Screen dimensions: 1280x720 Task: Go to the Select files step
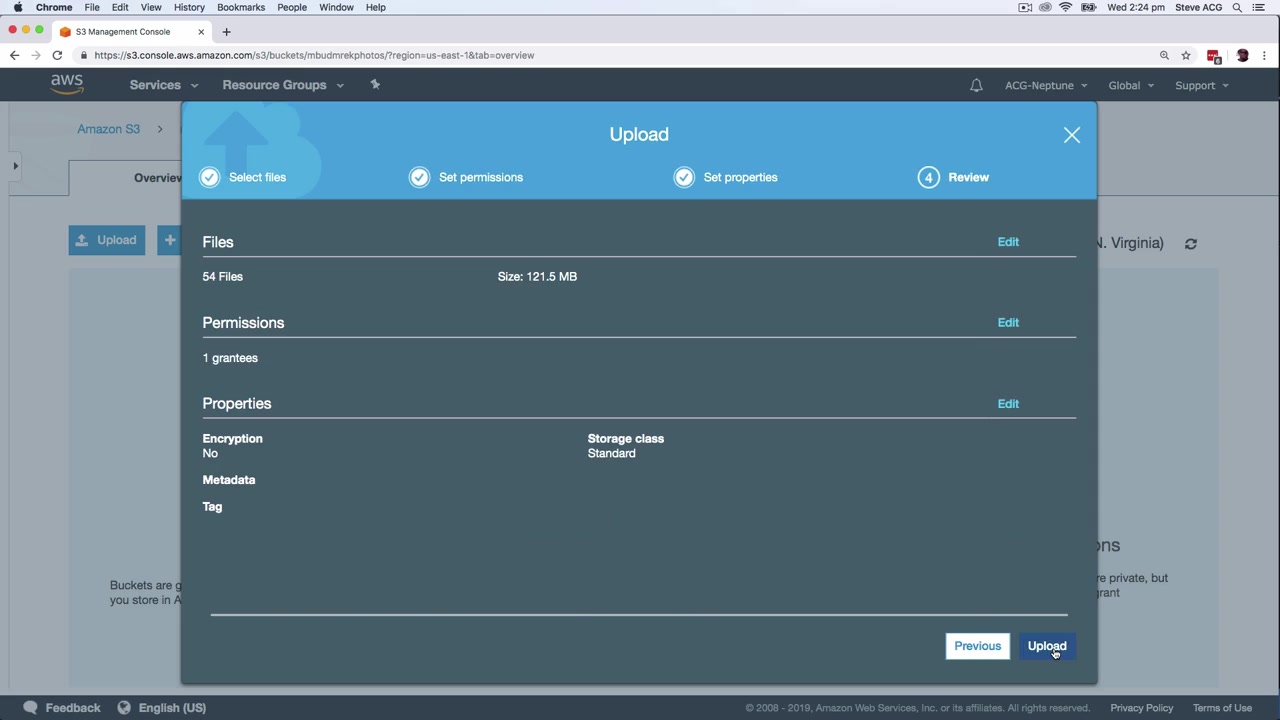[x=243, y=177]
